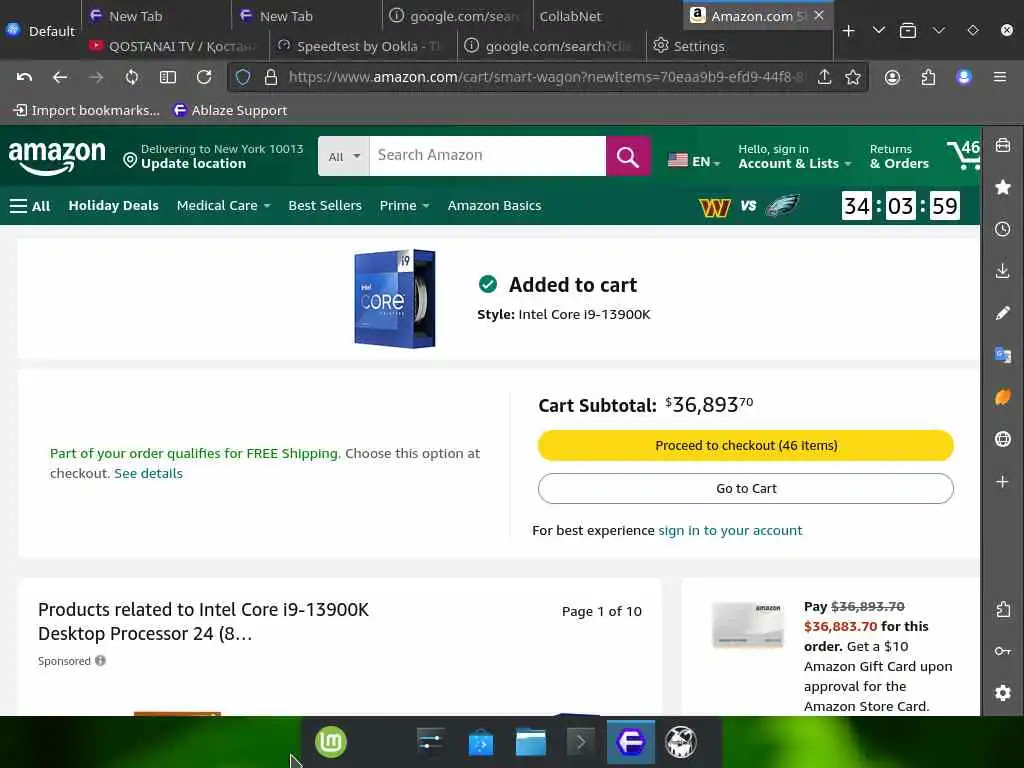Open the sidebar downloads icon
Viewport: 1024px width, 768px height.
[1002, 271]
